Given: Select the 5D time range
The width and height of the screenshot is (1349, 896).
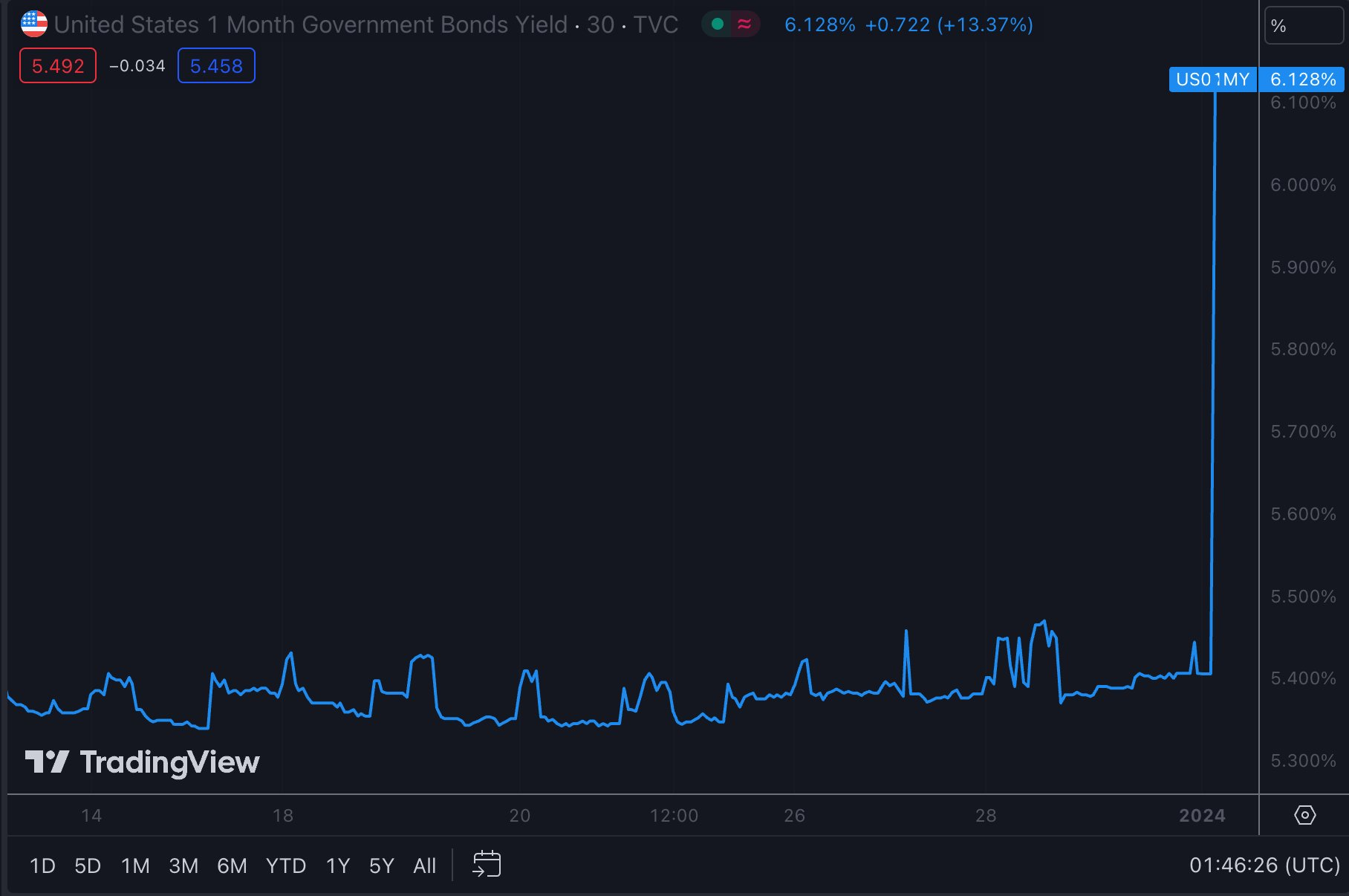Looking at the screenshot, I should [88, 866].
